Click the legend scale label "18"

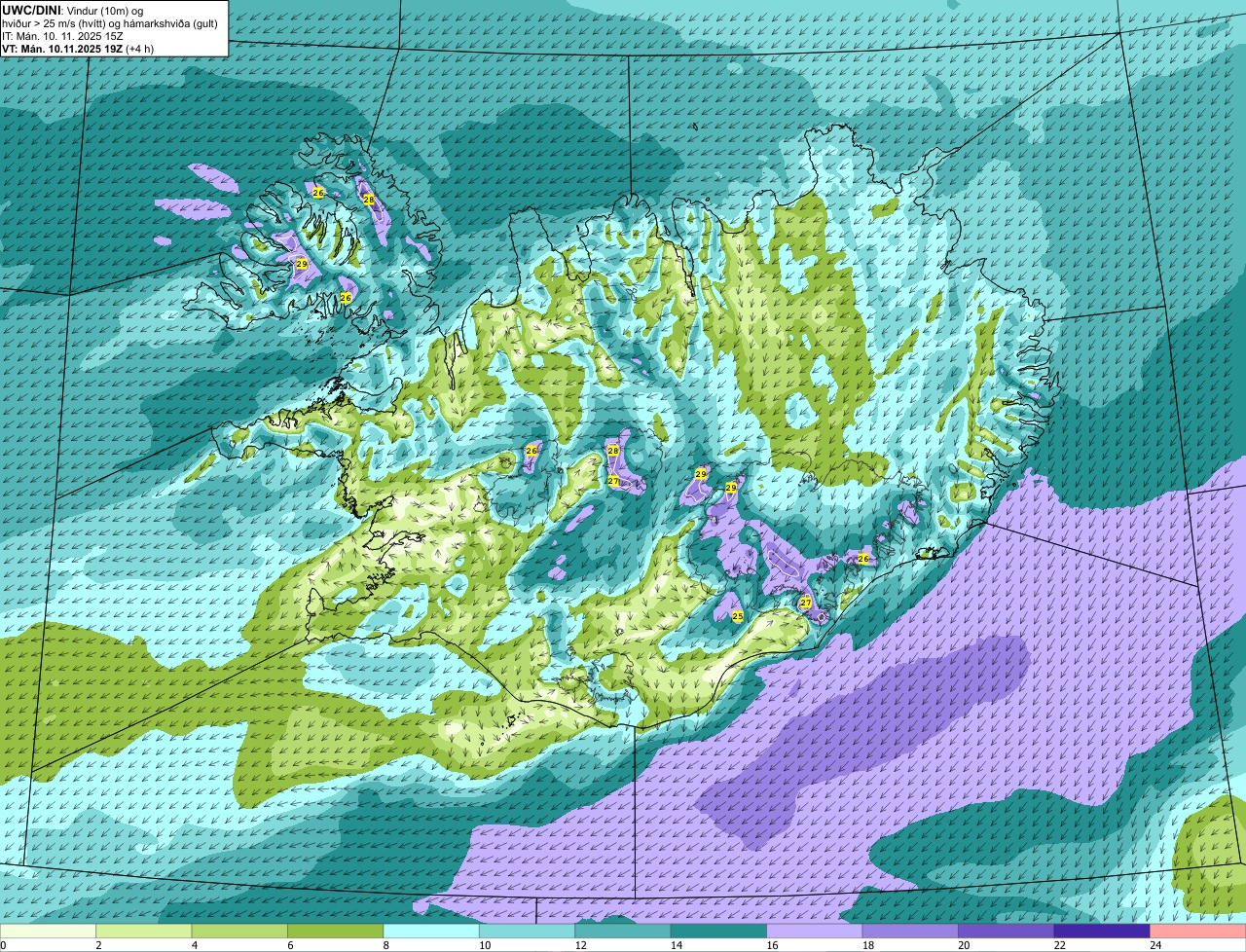click(x=868, y=945)
